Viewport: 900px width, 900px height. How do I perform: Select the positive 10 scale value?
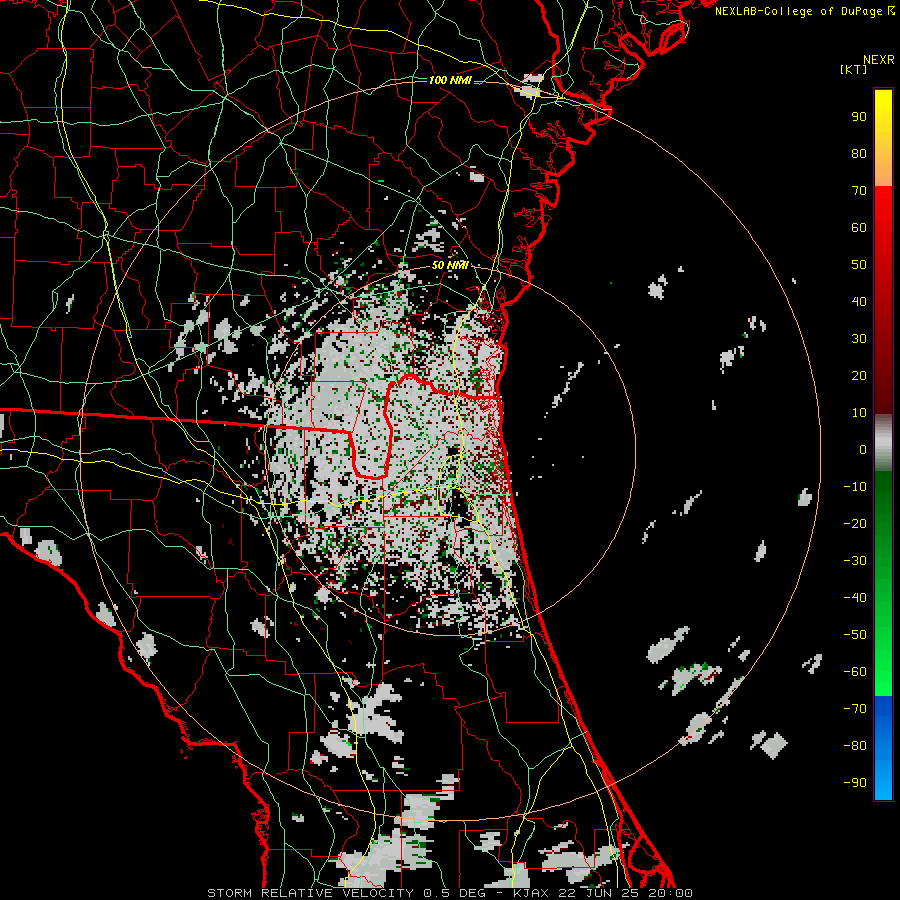pos(859,413)
